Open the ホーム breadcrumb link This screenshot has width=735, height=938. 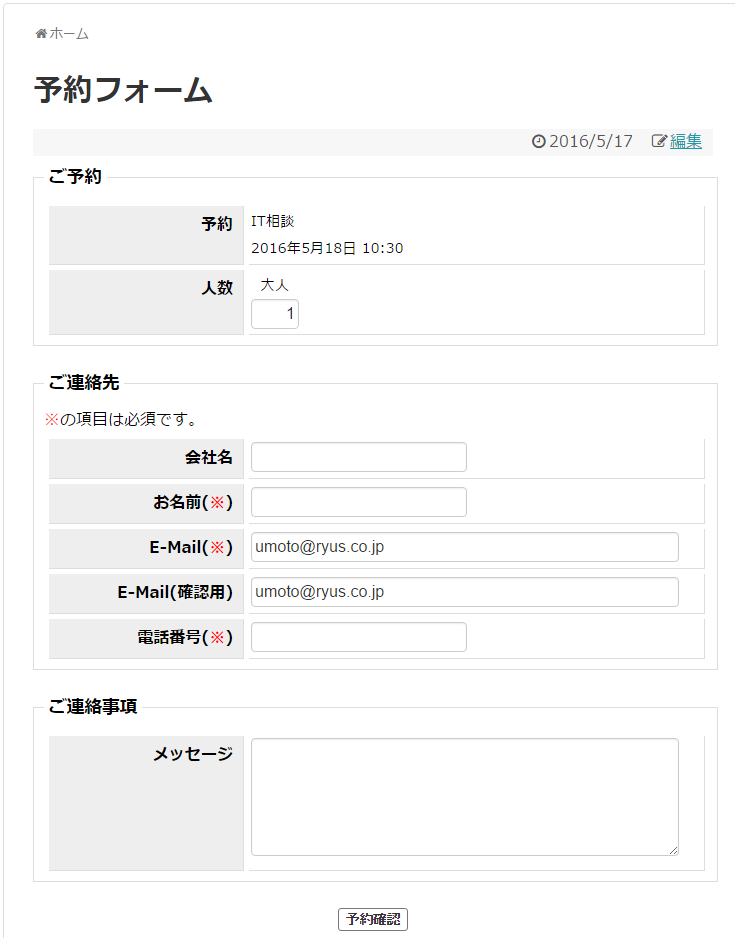pyautogui.click(x=69, y=34)
